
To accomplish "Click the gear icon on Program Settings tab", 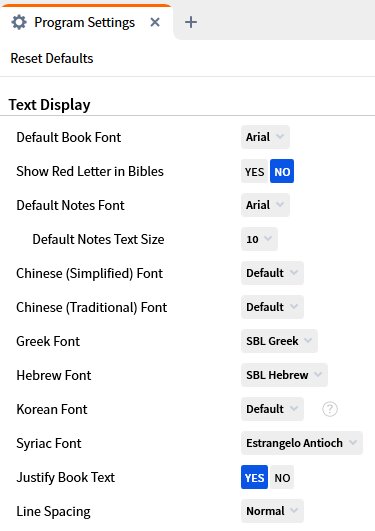I will [19, 23].
